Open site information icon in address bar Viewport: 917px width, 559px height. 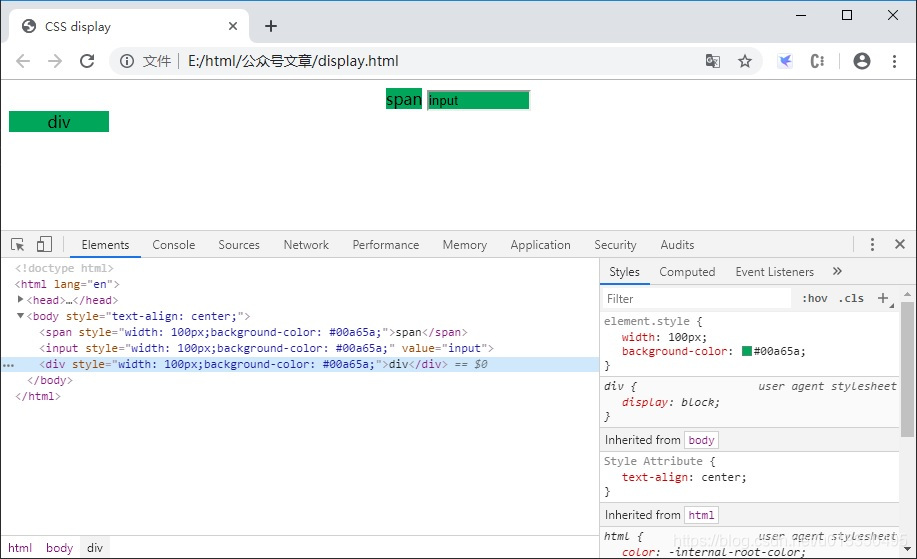click(x=127, y=61)
